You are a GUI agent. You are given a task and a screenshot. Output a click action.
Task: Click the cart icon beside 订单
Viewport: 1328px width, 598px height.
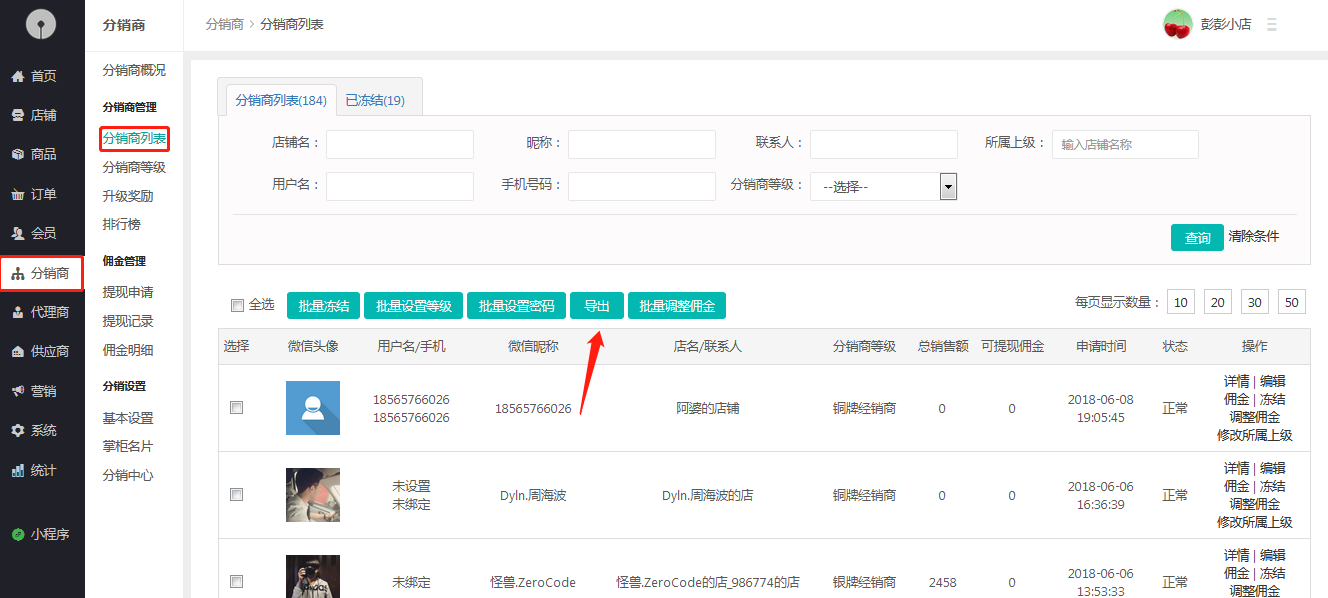pos(17,194)
